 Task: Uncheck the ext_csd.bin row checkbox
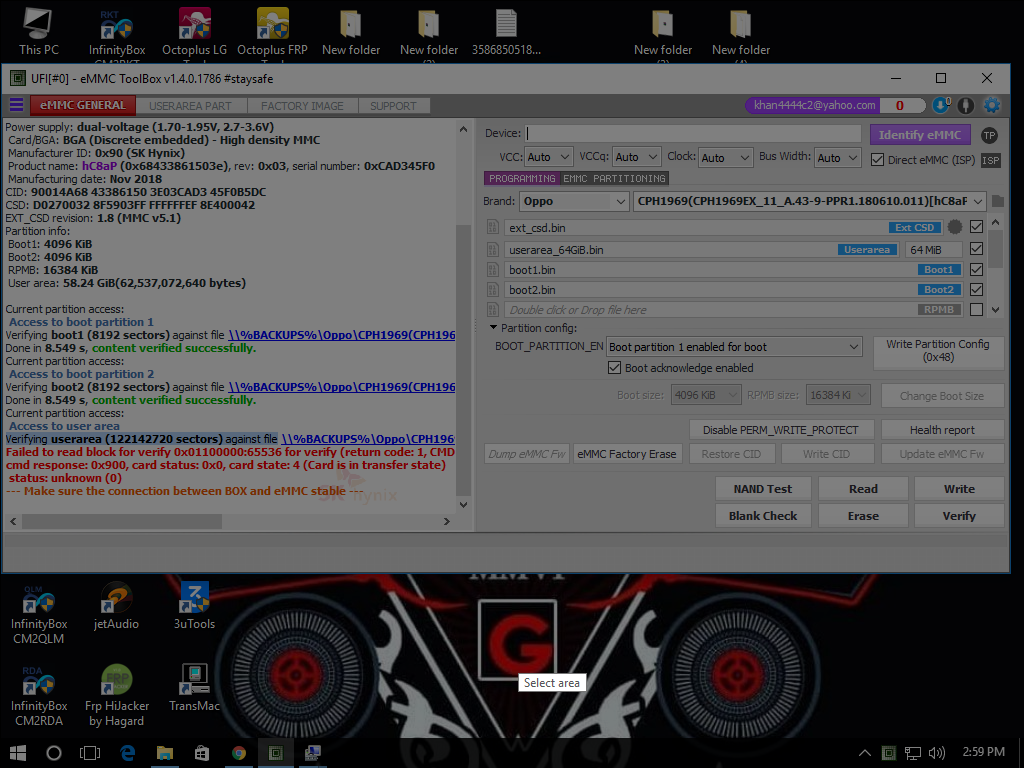pyautogui.click(x=976, y=227)
